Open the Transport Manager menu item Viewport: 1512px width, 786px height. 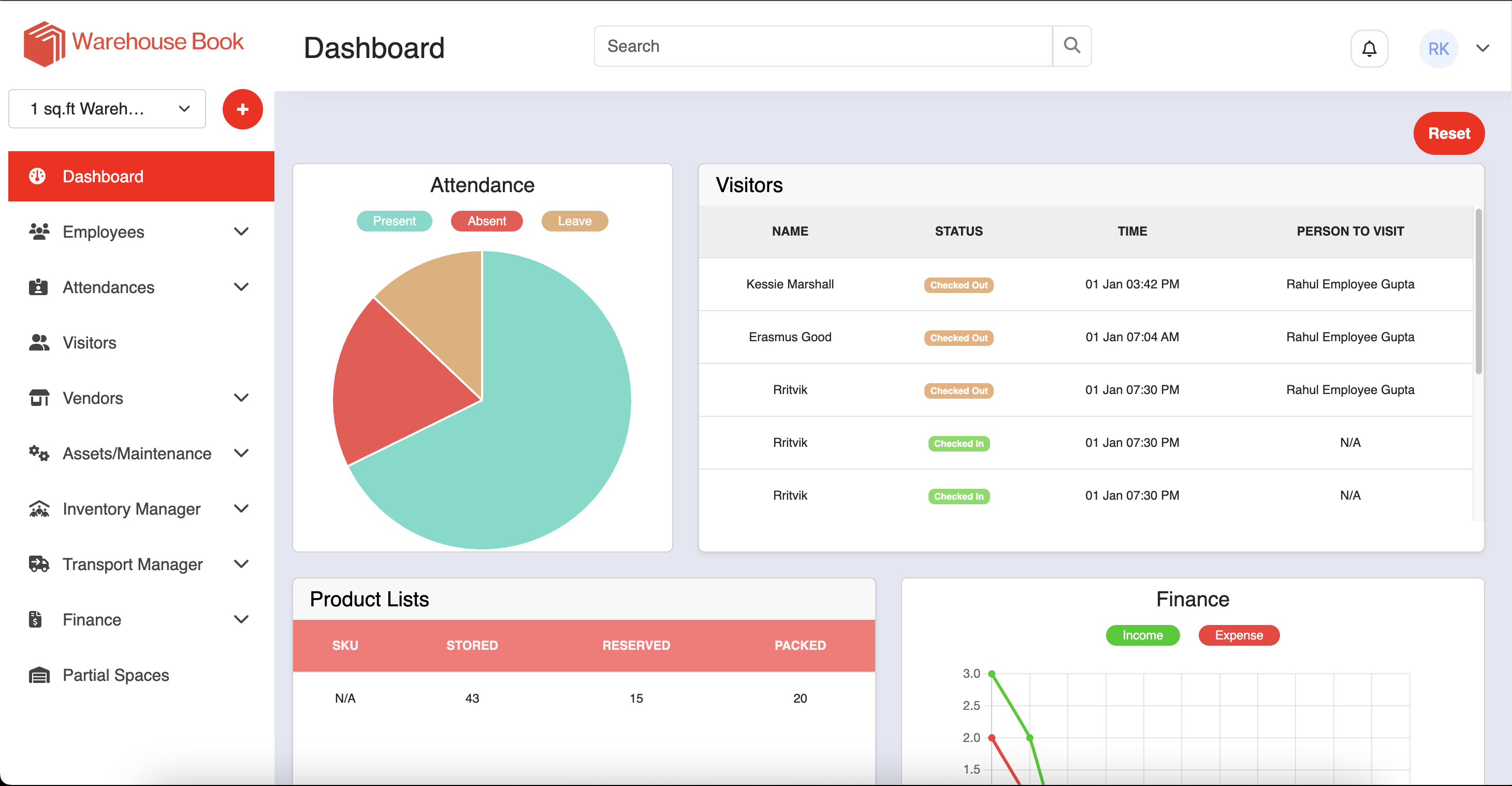133,564
